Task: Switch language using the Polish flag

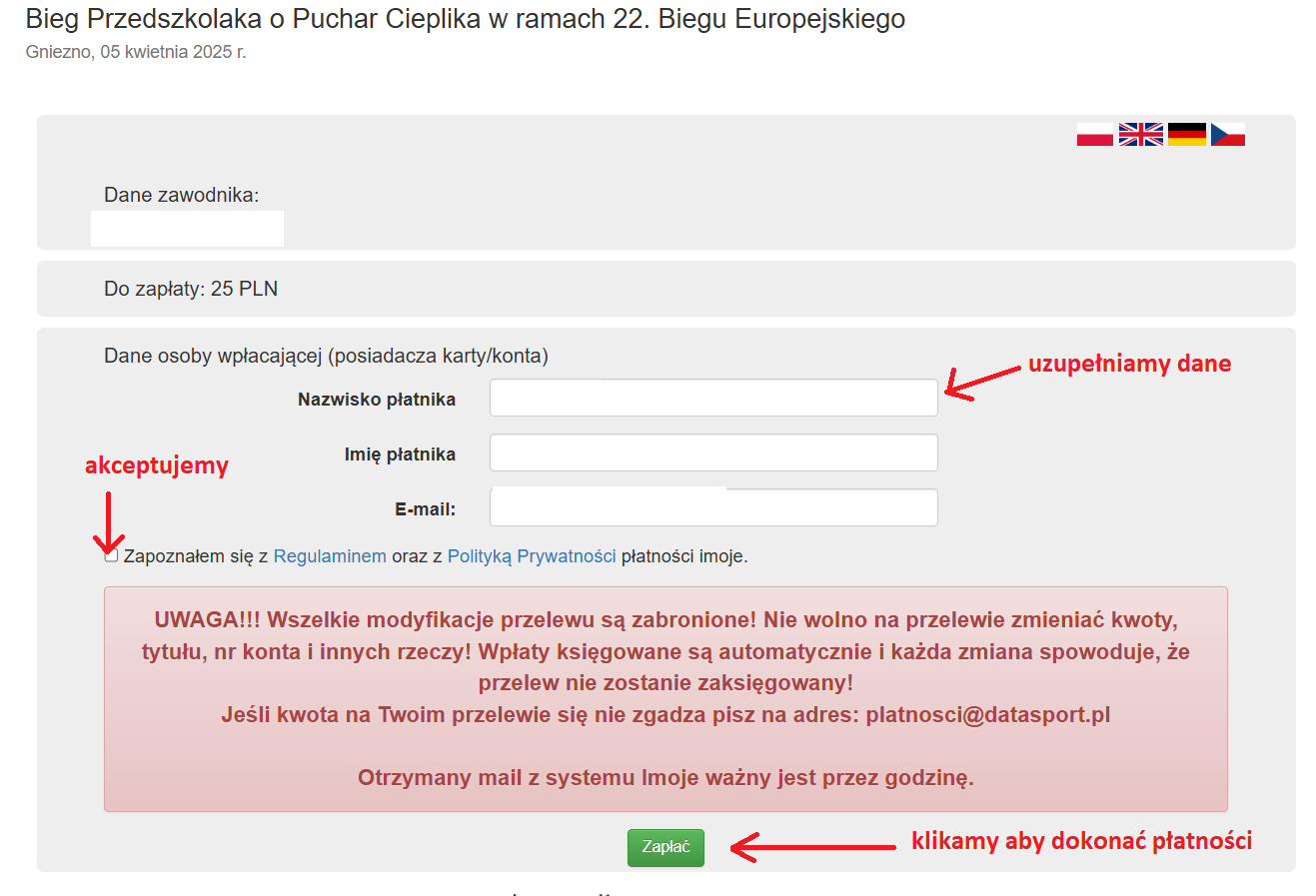Action: [1094, 134]
